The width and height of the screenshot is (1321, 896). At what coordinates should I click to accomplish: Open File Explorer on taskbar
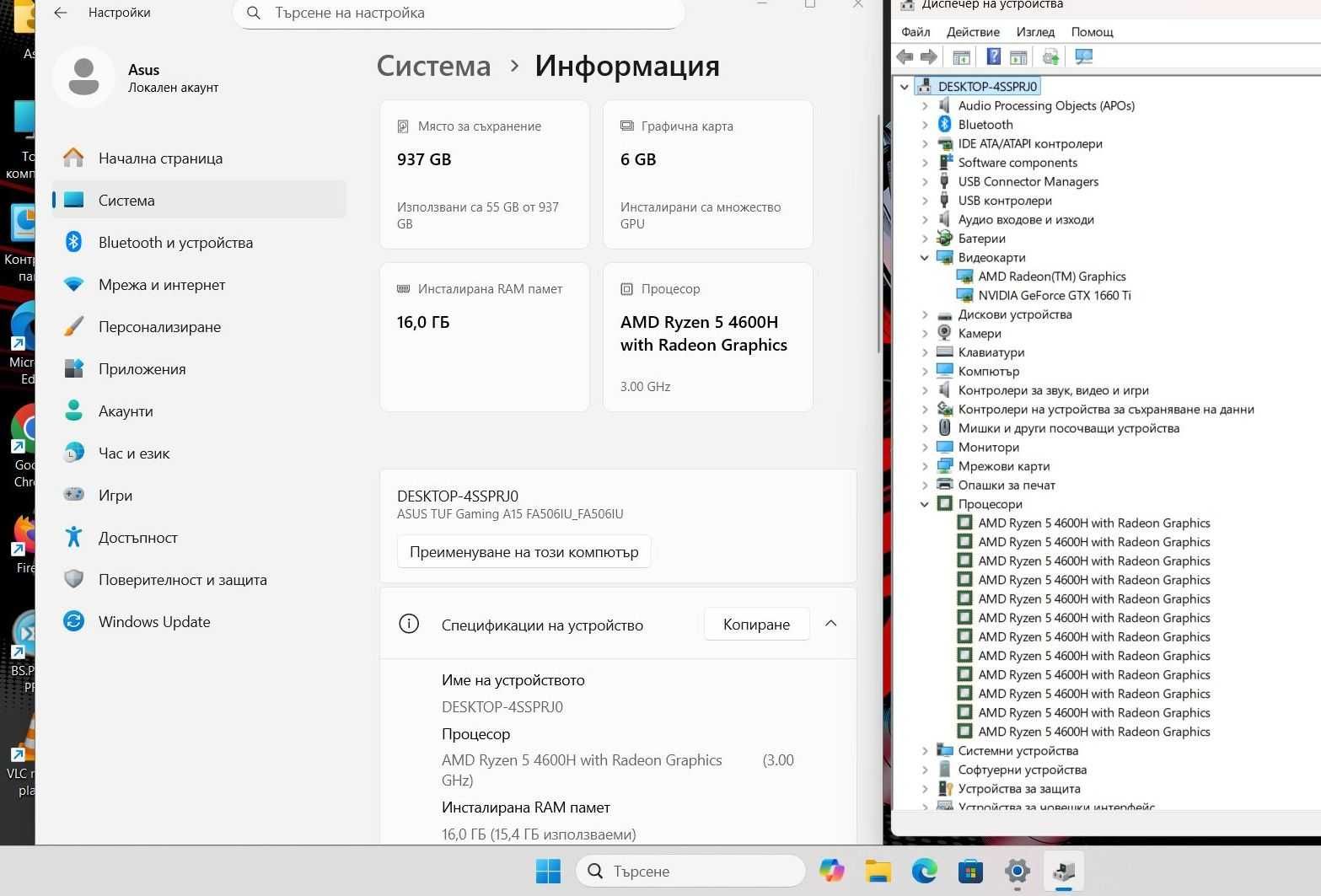(878, 871)
